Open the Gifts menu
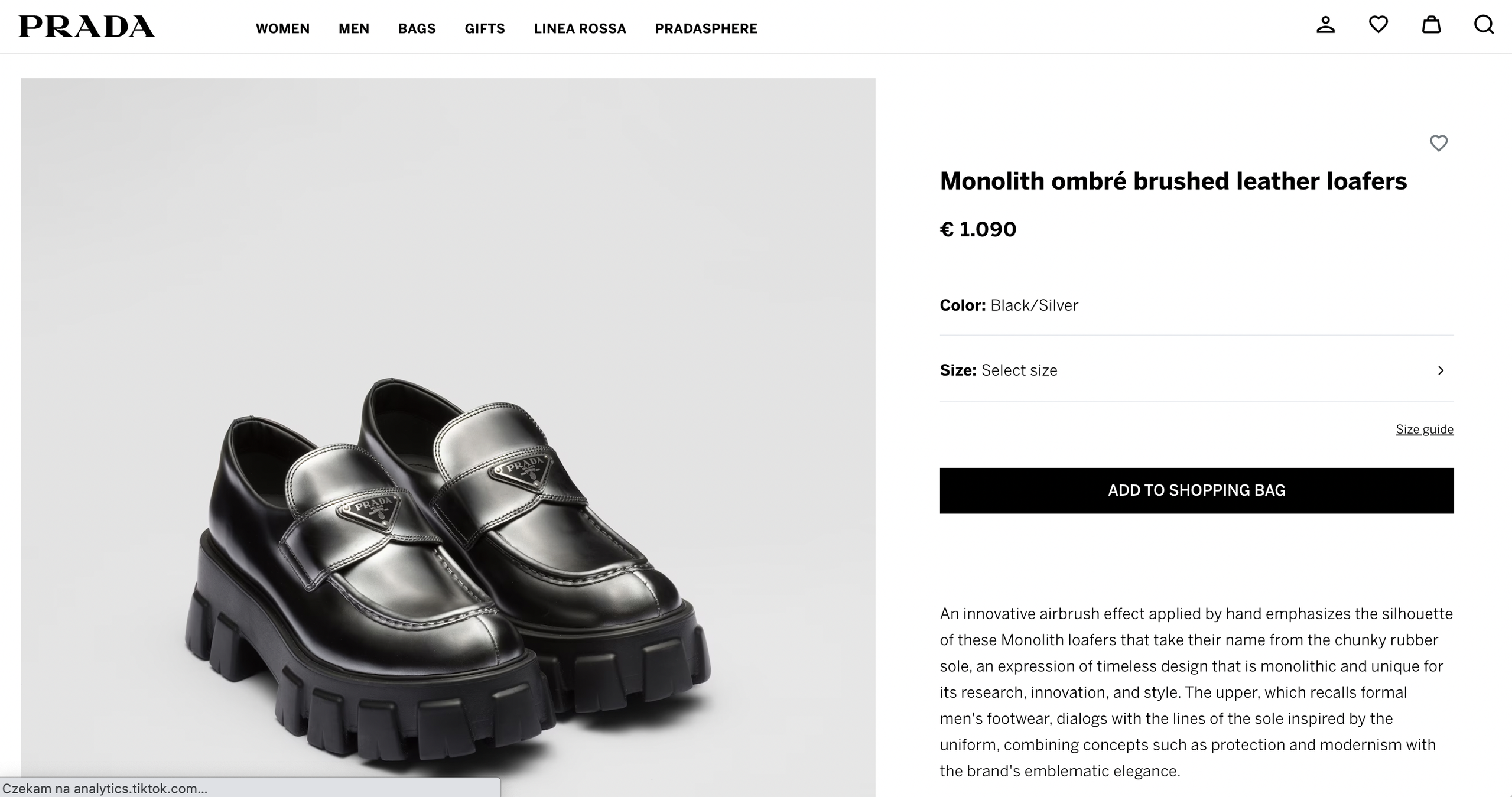Image resolution: width=1512 pixels, height=797 pixels. pos(485,28)
